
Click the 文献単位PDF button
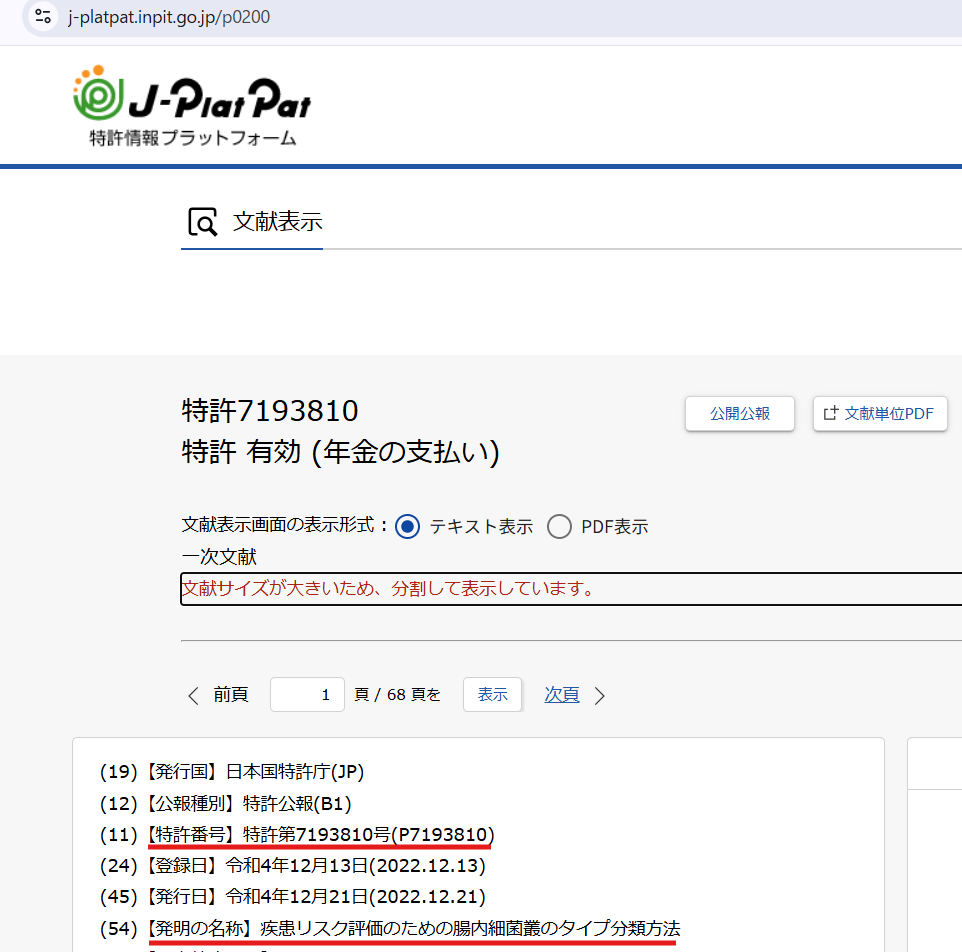(x=880, y=413)
